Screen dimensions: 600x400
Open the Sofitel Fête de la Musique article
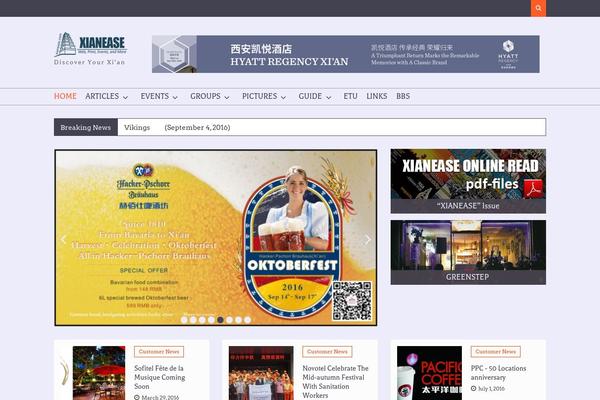pyautogui.click(x=160, y=377)
